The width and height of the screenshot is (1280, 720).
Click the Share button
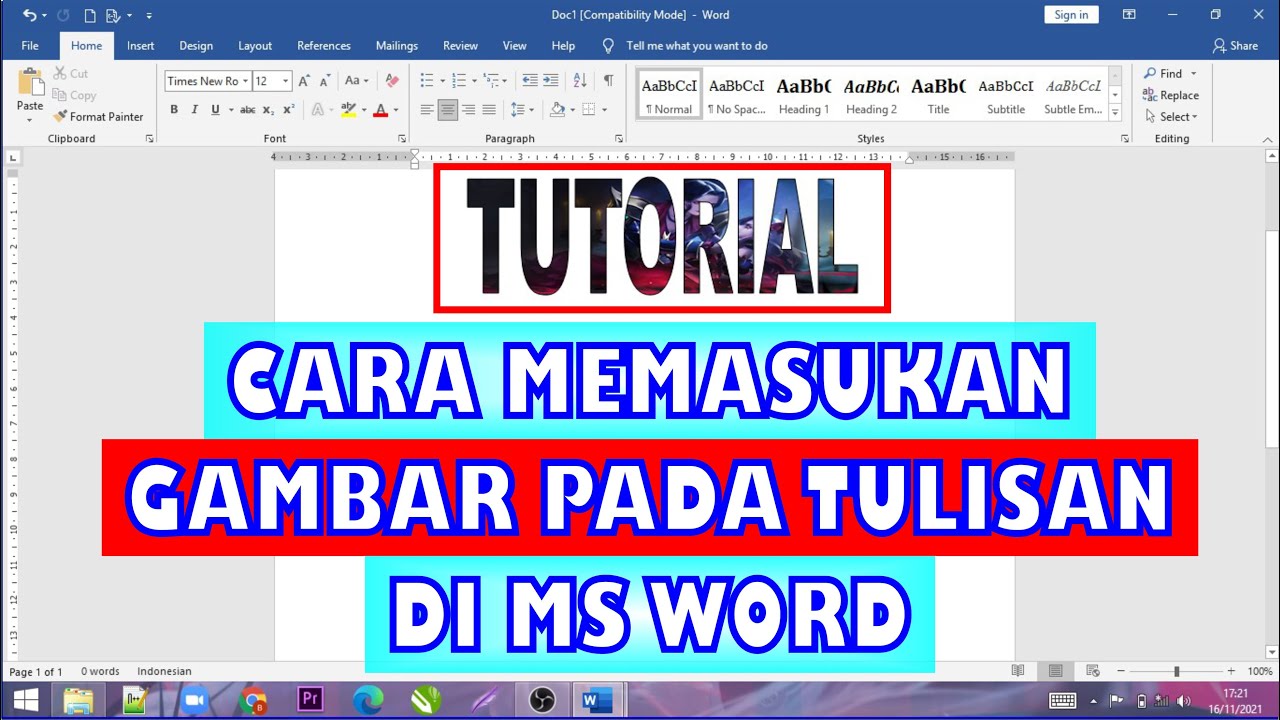click(x=1235, y=46)
